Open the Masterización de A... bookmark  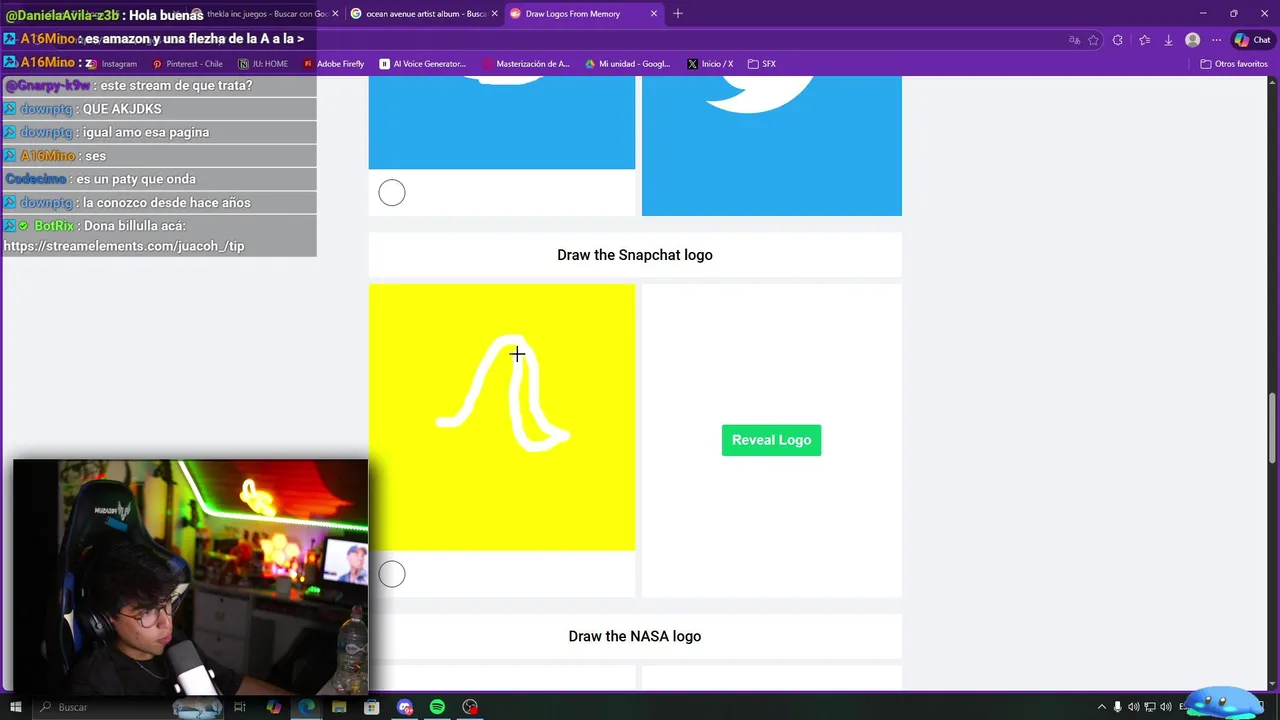[x=526, y=64]
